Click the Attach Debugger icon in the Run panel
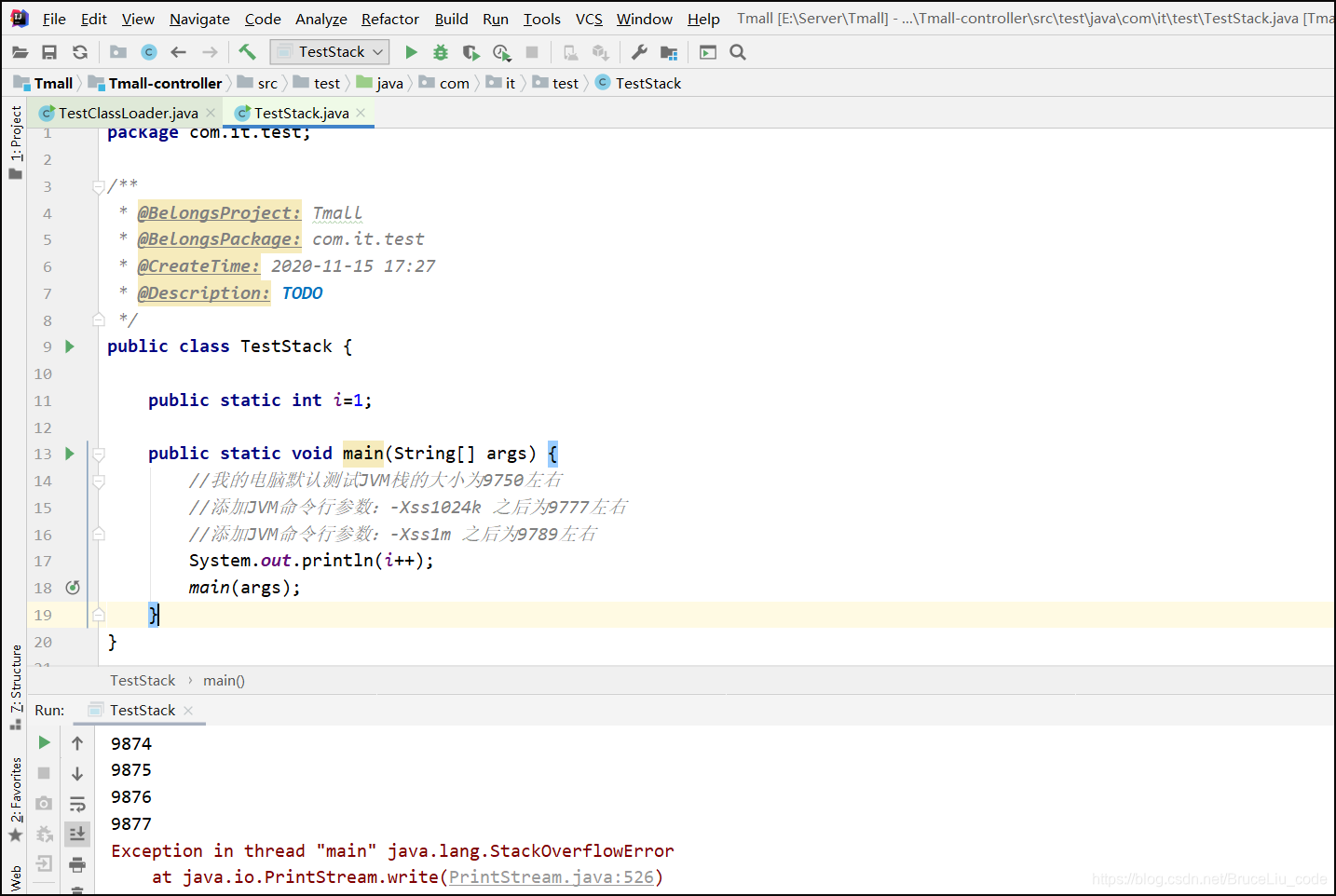The height and width of the screenshot is (896, 1336). click(44, 834)
